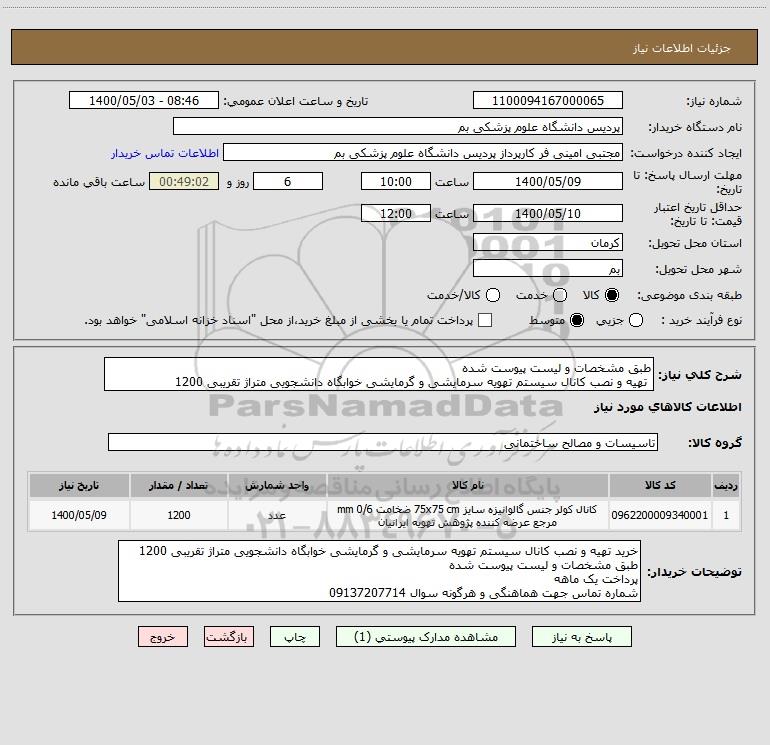The width and height of the screenshot is (770, 745).
Task: View attached documents (1) button
Action: (x=426, y=637)
